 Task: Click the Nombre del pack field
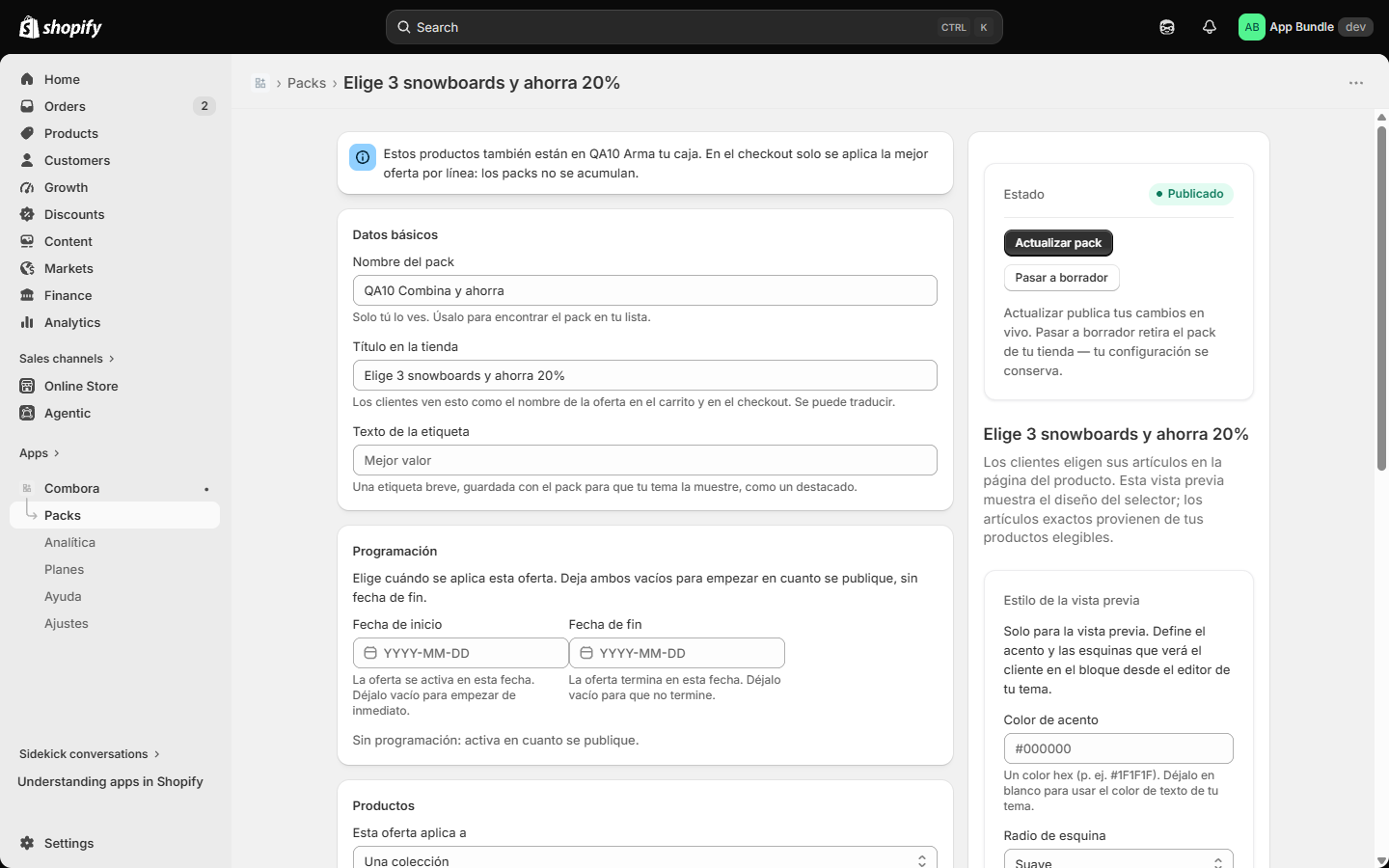(644, 290)
